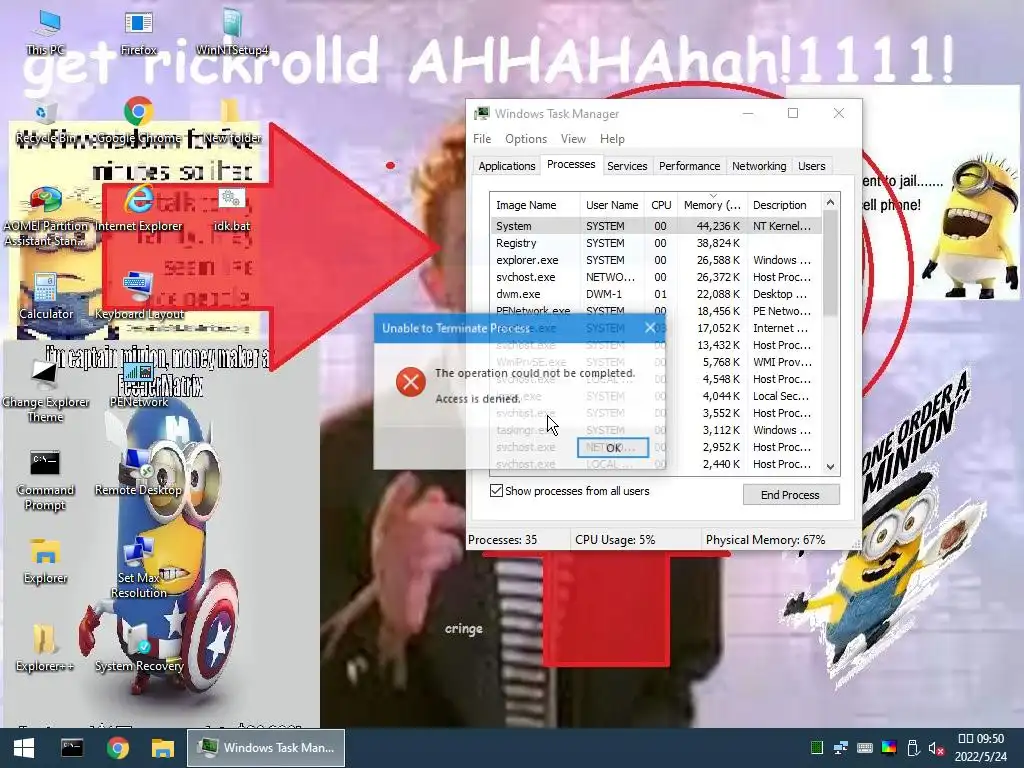Open Remote Desktop shortcut
The width and height of the screenshot is (1024, 768).
point(138,473)
